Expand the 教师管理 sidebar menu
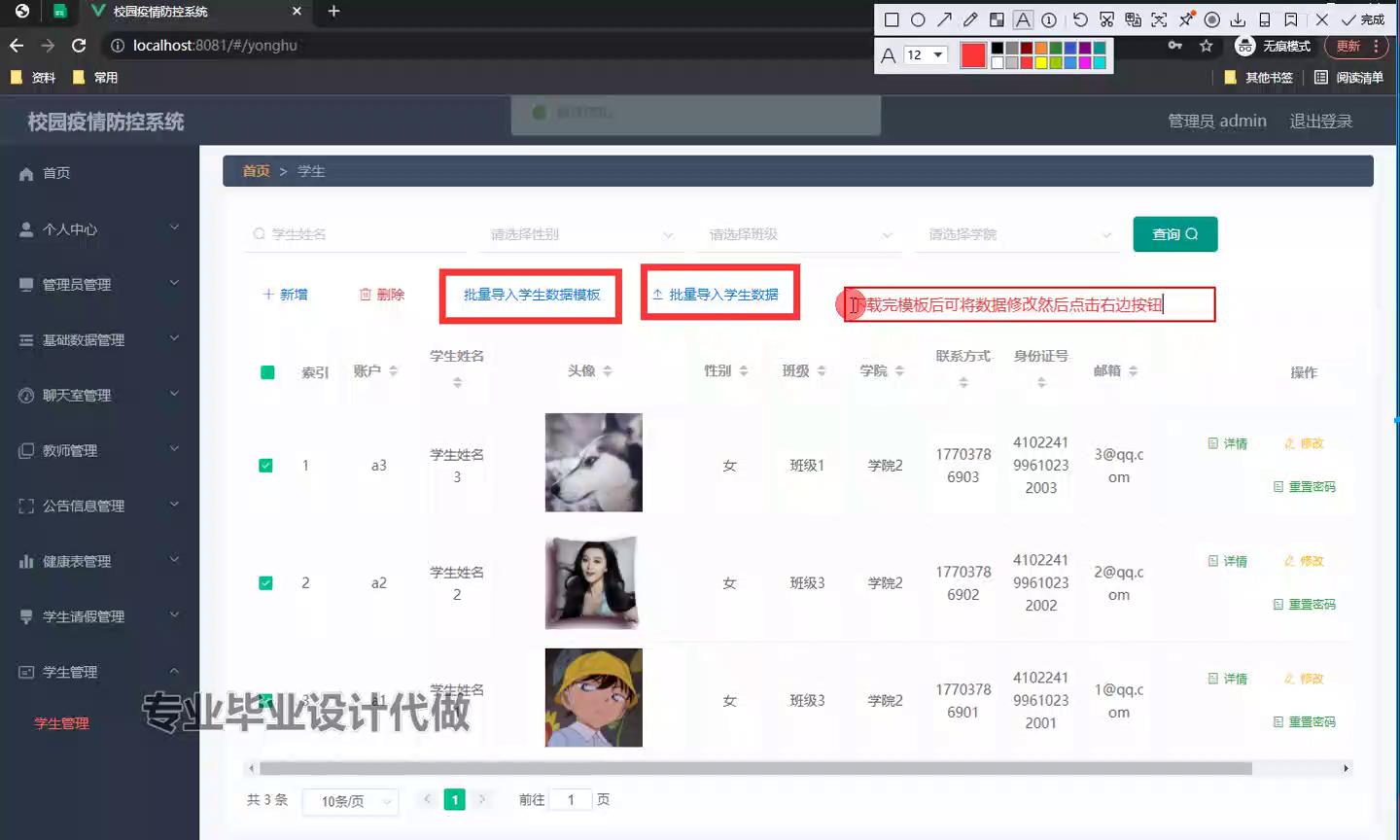Viewport: 1400px width, 840px height. pyautogui.click(x=99, y=451)
